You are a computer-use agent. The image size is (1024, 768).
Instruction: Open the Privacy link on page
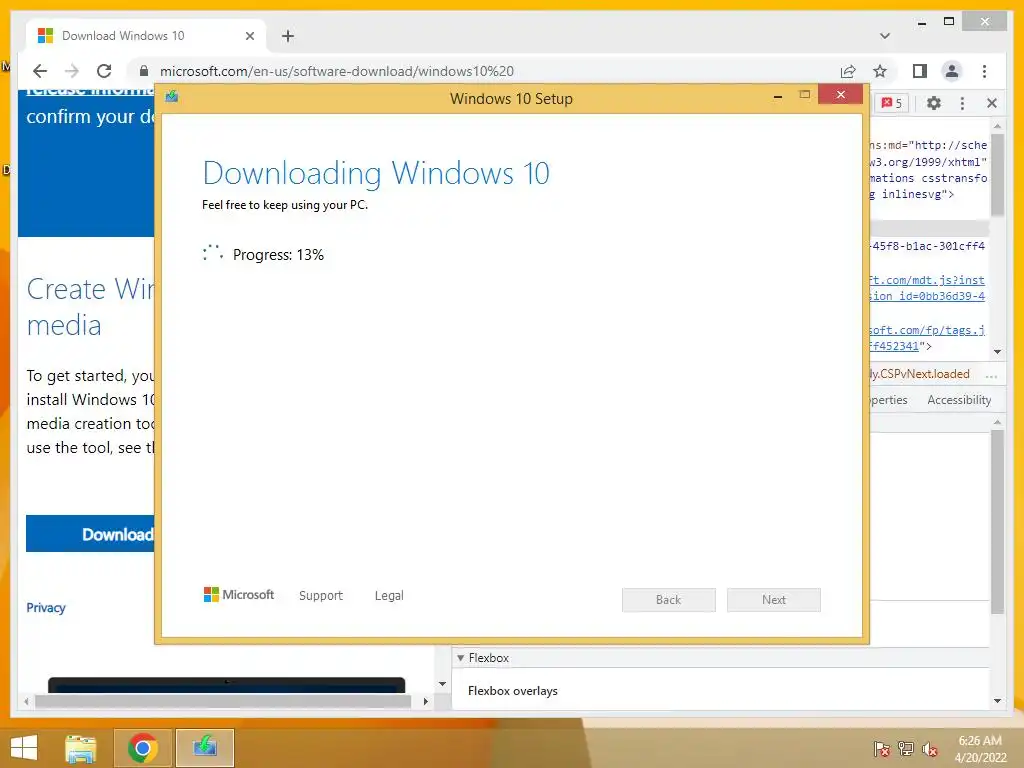coord(46,607)
